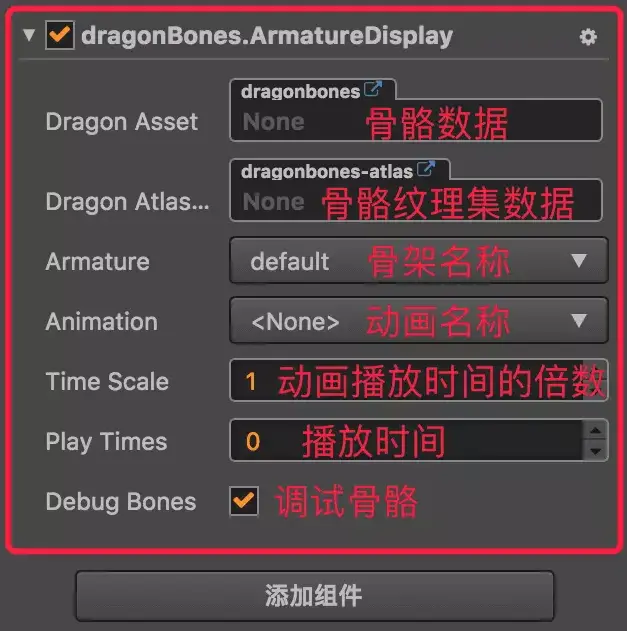Image resolution: width=627 pixels, height=631 pixels.
Task: Click the Dragon Atlas Asset None slot
Action: pyautogui.click(x=416, y=200)
